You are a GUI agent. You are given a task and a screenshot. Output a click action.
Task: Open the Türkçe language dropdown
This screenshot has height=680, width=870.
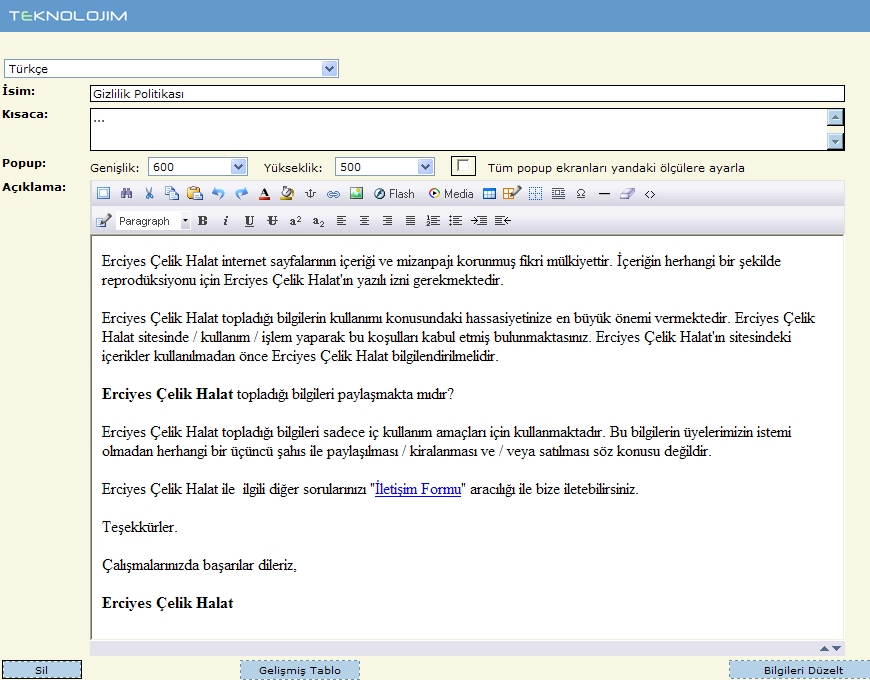(x=330, y=69)
